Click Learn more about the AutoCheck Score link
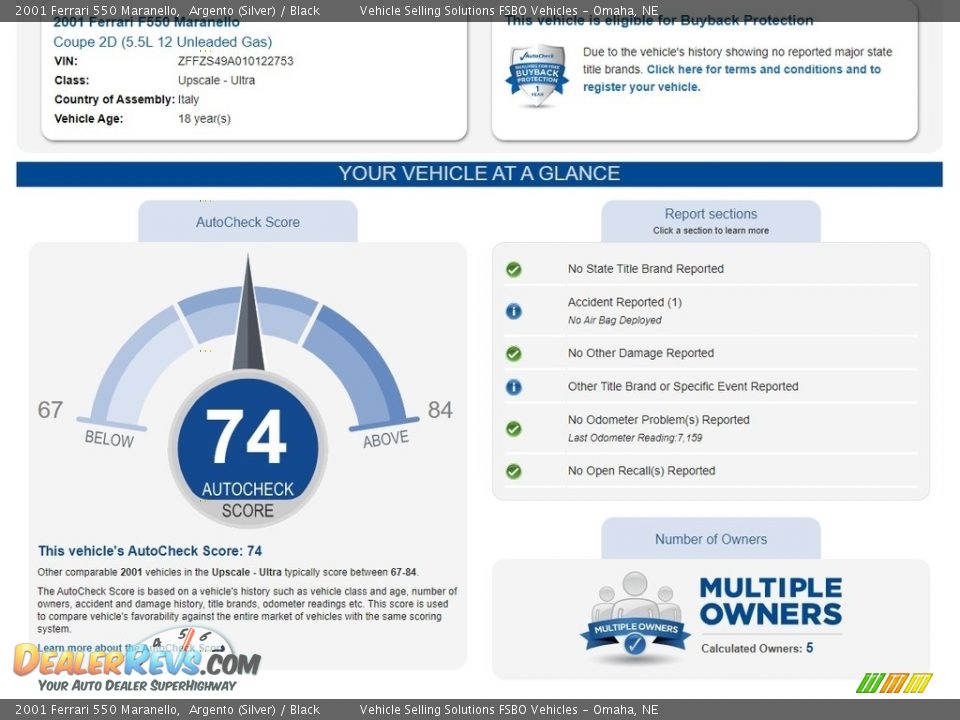Image resolution: width=960 pixels, height=720 pixels. [x=130, y=648]
